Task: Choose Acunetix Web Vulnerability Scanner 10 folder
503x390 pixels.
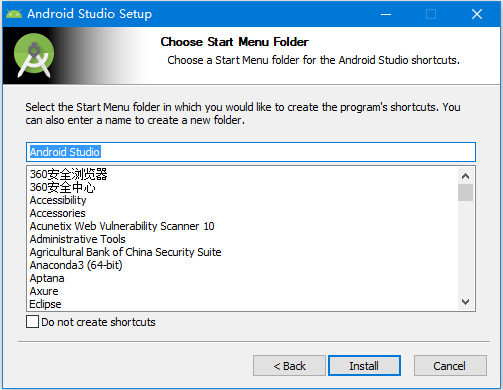Action: point(122,226)
